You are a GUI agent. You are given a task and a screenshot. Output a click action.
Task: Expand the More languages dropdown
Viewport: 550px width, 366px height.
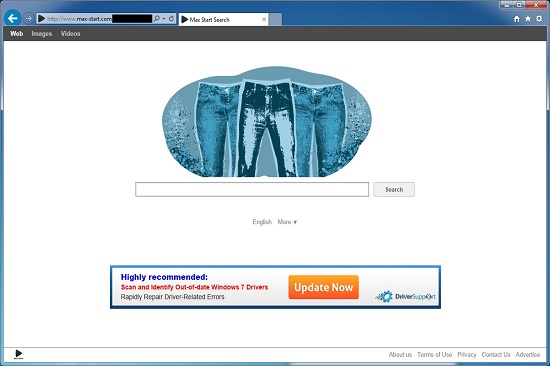click(x=287, y=222)
